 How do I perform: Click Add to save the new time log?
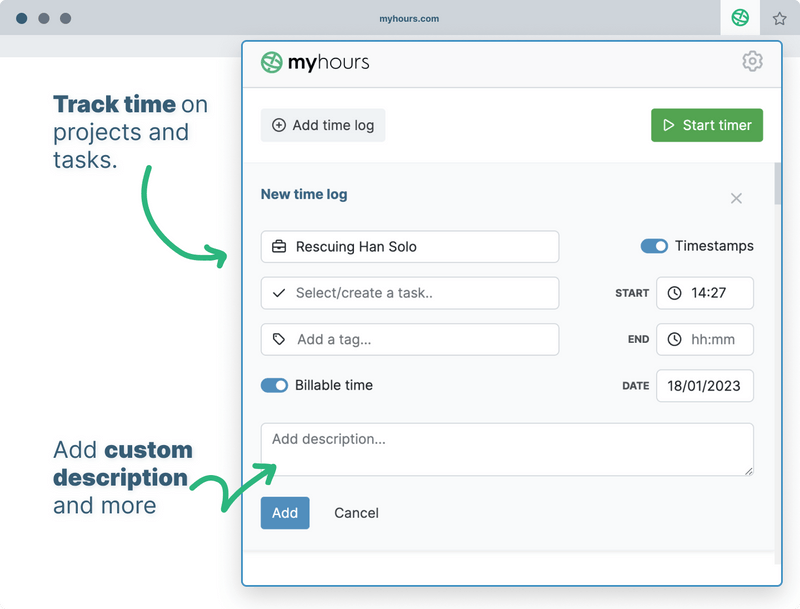[285, 513]
